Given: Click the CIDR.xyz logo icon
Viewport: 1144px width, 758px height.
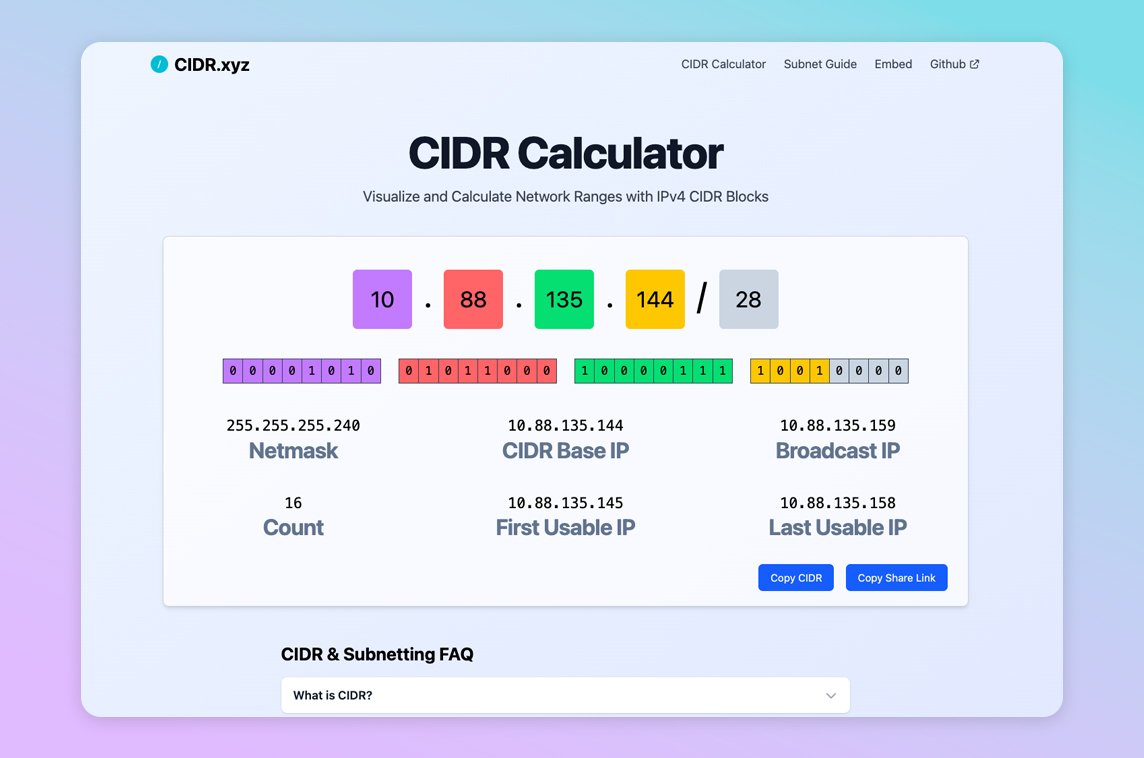Looking at the screenshot, I should point(159,64).
